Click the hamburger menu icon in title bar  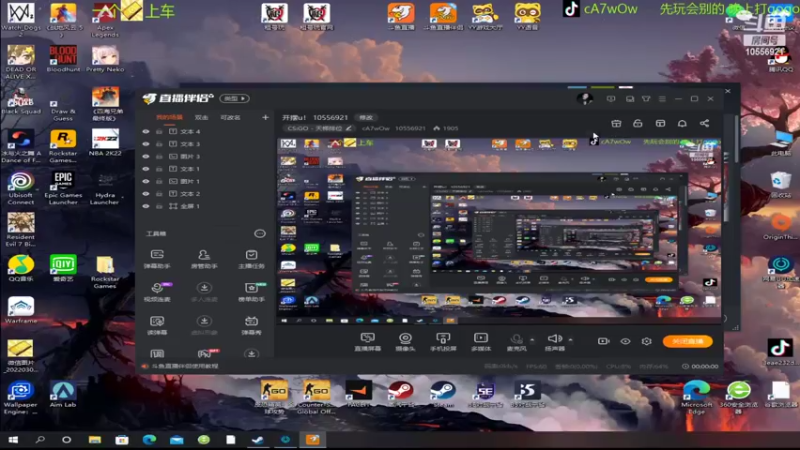[662, 99]
